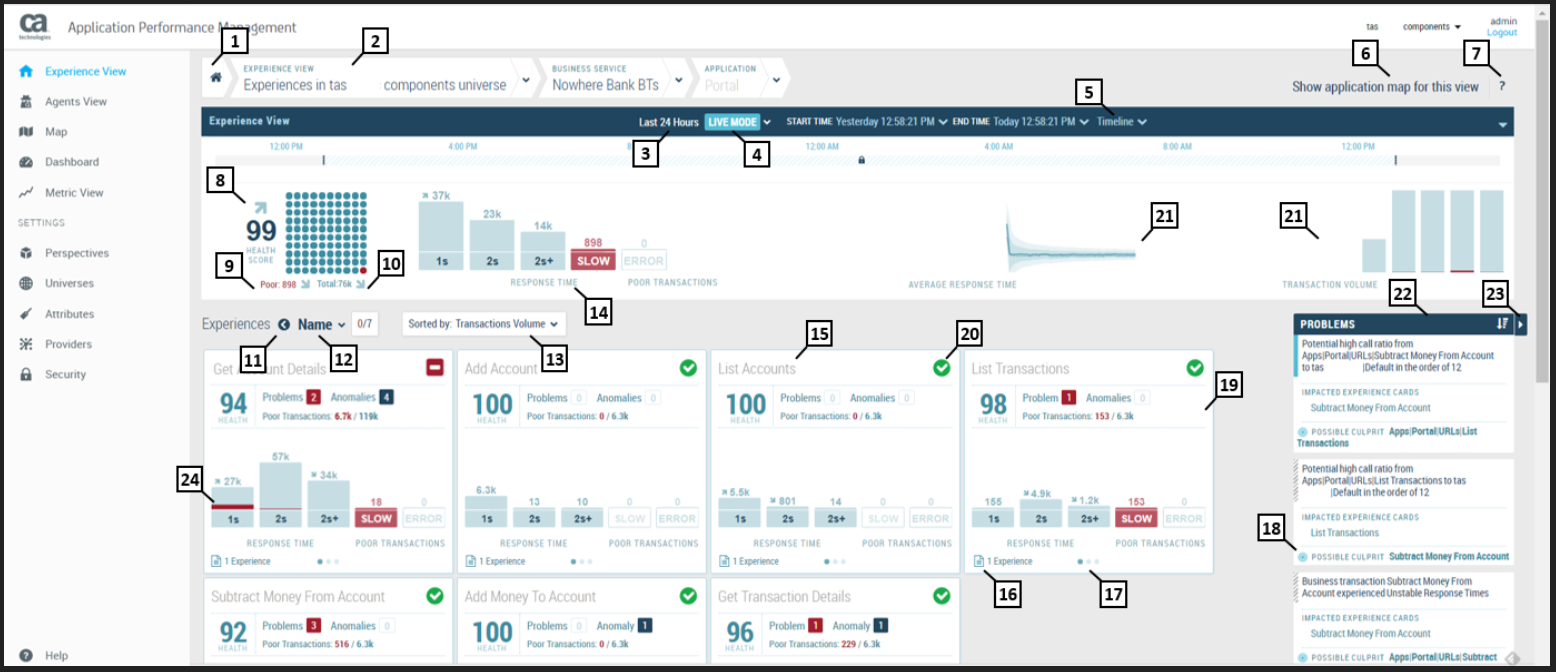Image resolution: width=1556 pixels, height=672 pixels.
Task: Click Show application map for this view
Action: point(1385,87)
